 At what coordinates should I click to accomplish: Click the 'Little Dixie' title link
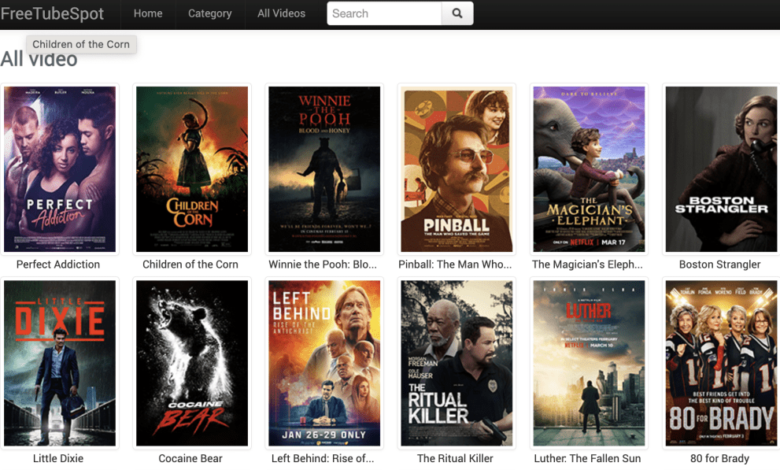pos(58,459)
